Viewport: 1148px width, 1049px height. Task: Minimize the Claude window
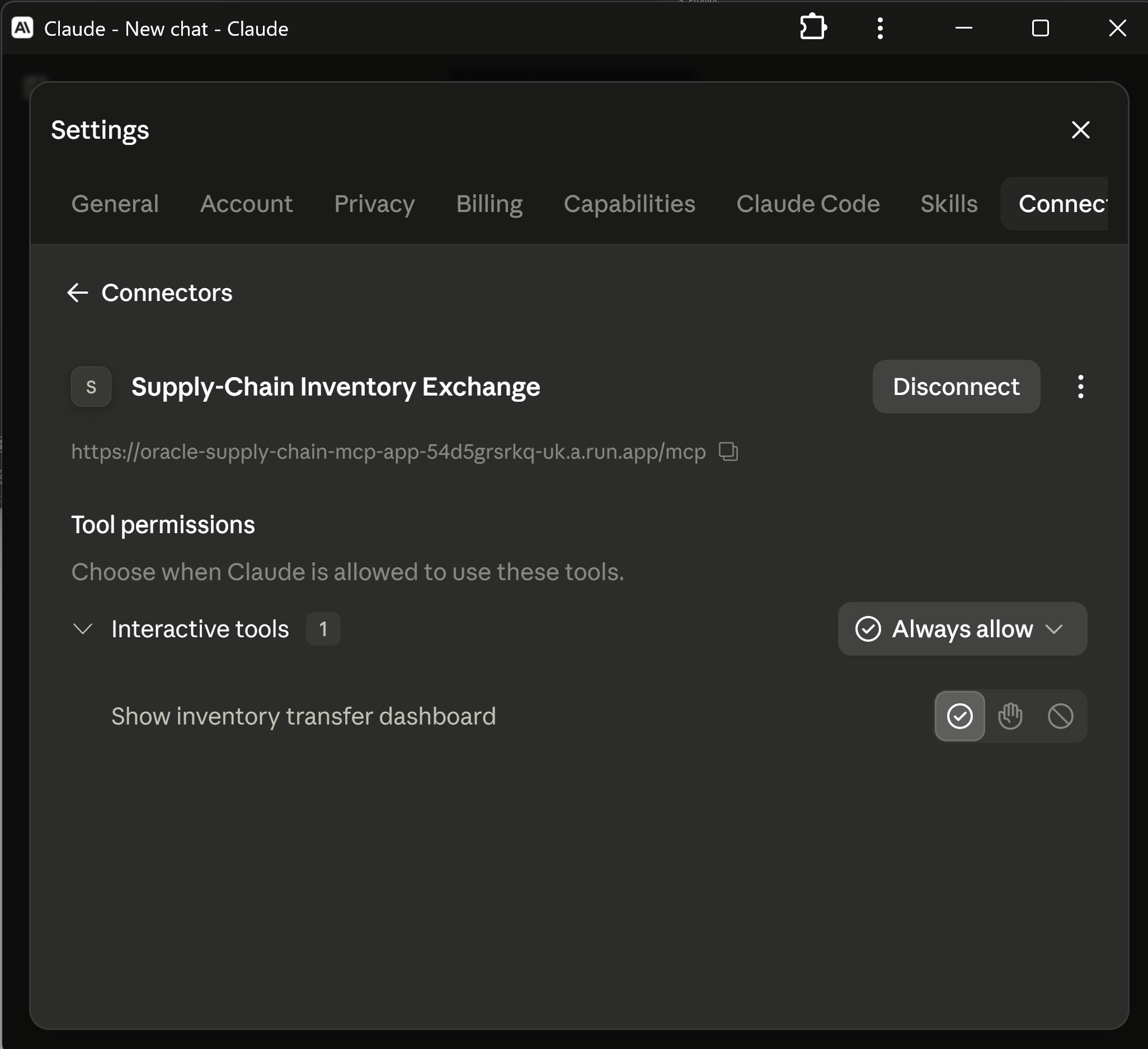point(963,28)
